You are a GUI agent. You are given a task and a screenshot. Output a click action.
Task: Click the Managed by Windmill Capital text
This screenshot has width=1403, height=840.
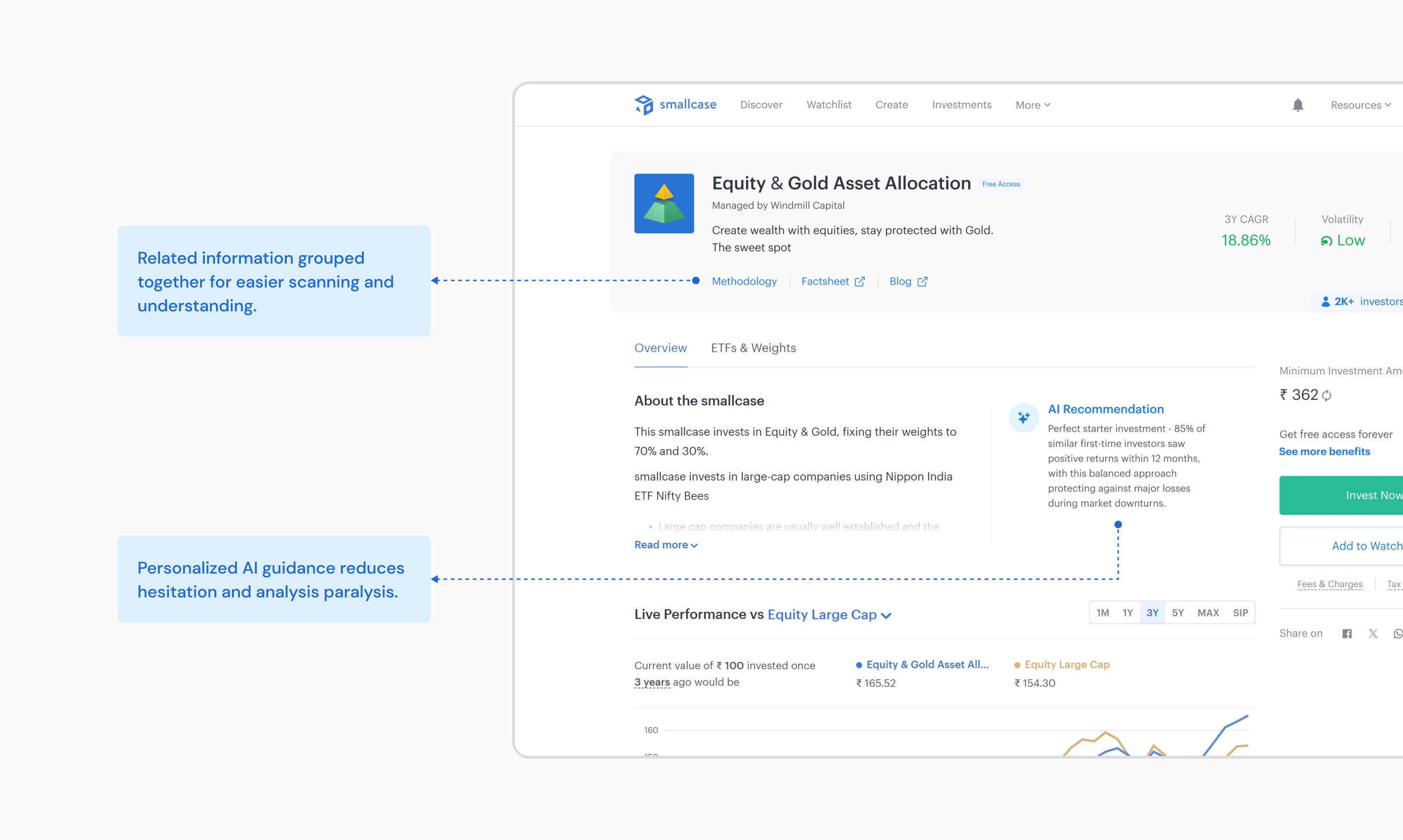pos(778,206)
